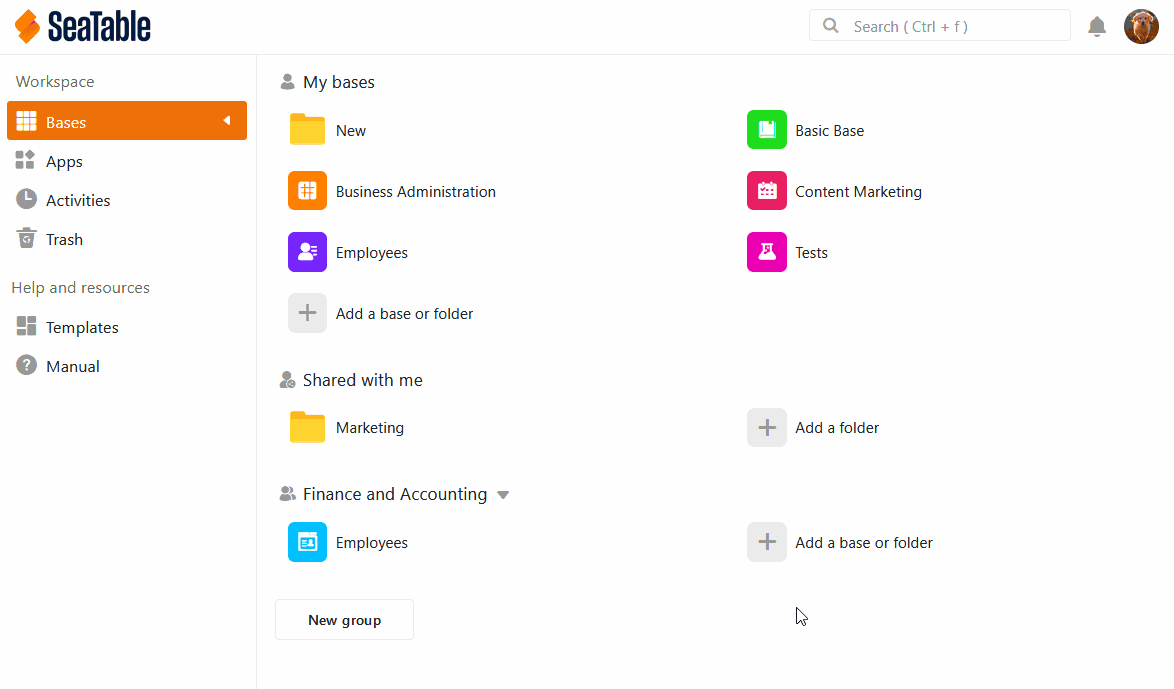Open the purple Employees base icon

(x=307, y=252)
